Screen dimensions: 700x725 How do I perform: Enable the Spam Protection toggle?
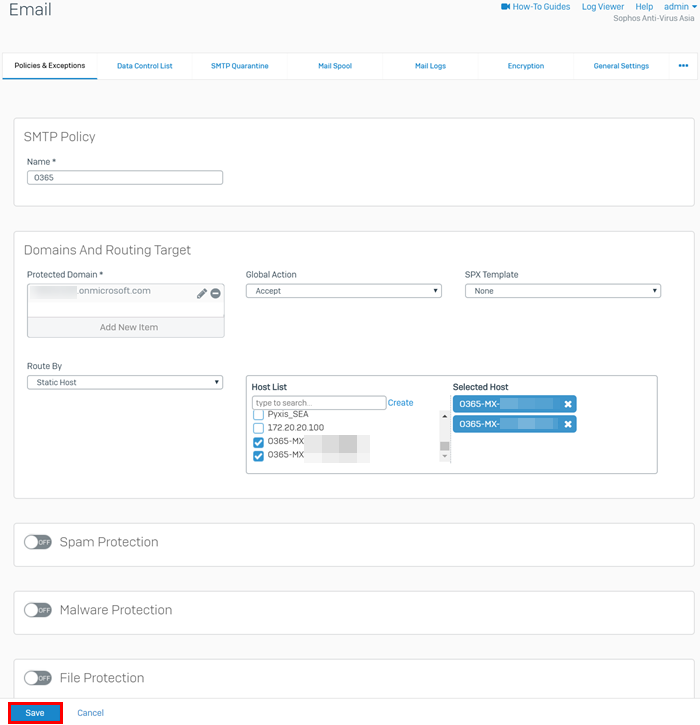(x=38, y=542)
